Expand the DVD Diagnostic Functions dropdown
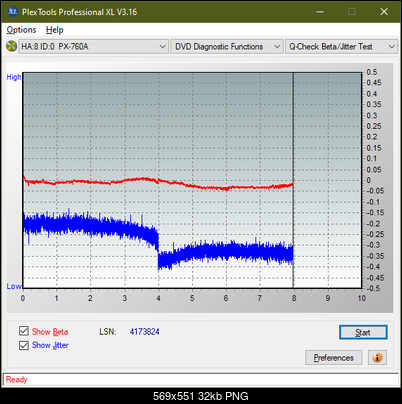This screenshot has height=404, width=402. pos(227,47)
